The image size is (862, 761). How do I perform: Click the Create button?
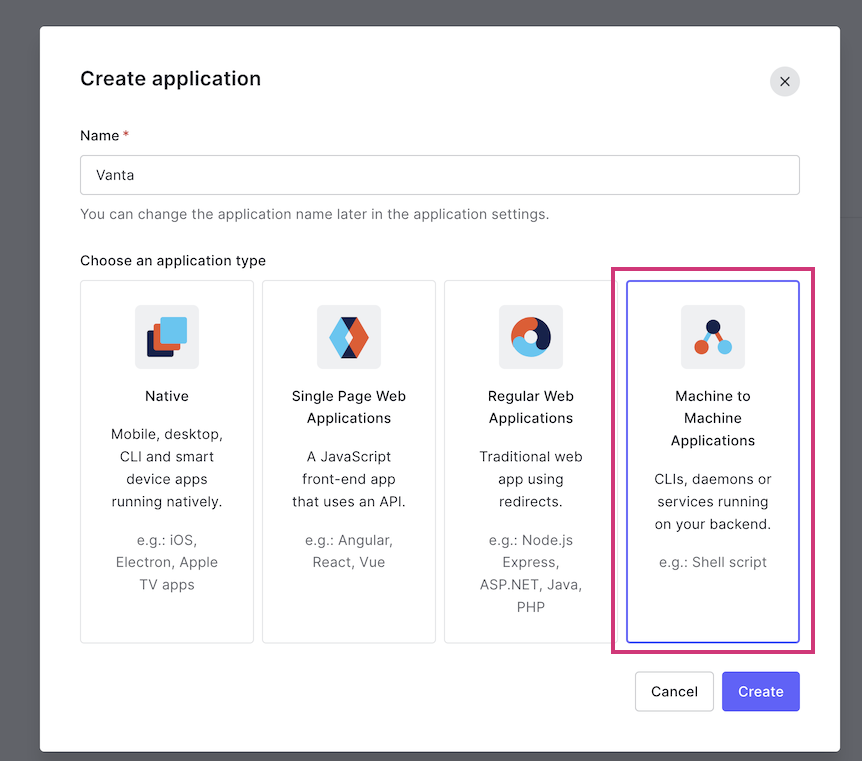pos(761,691)
